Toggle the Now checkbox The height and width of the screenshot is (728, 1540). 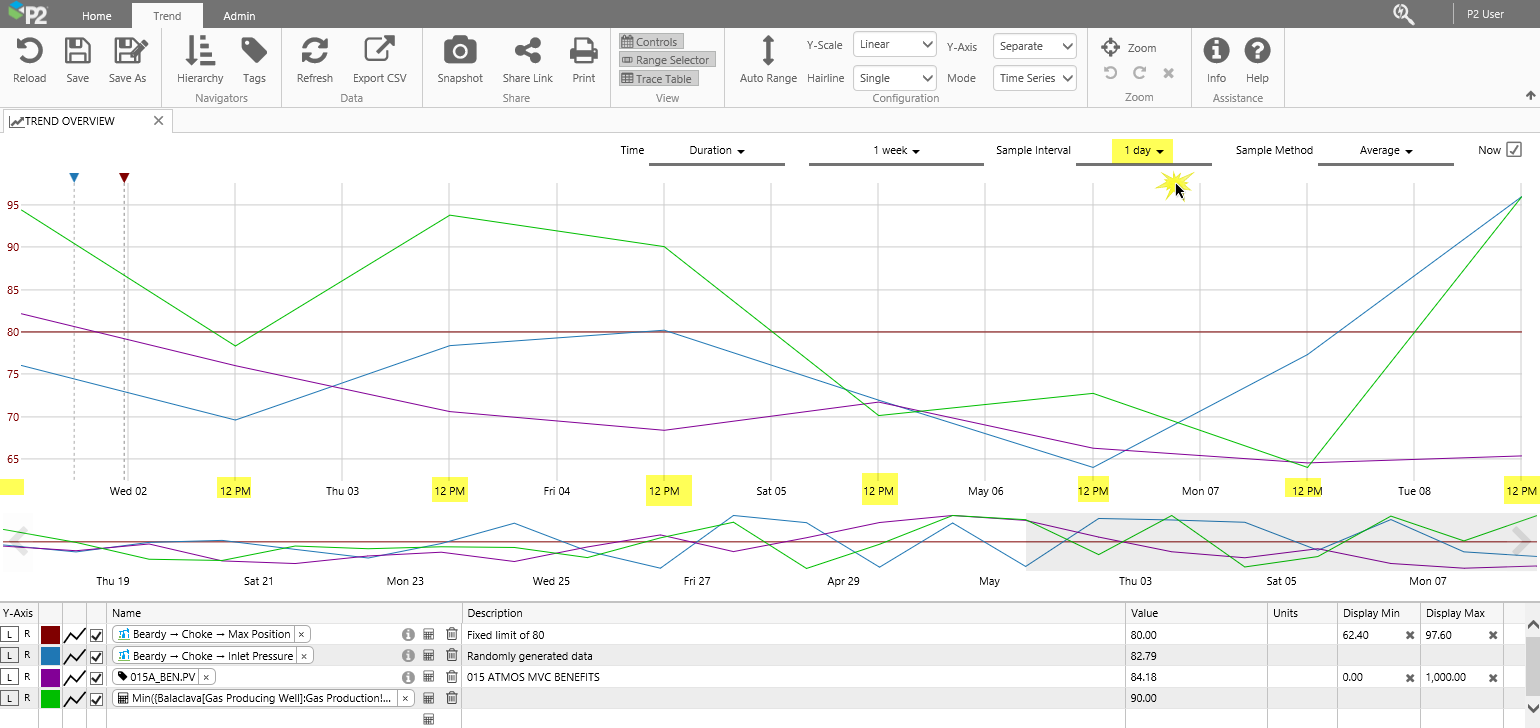1514,150
